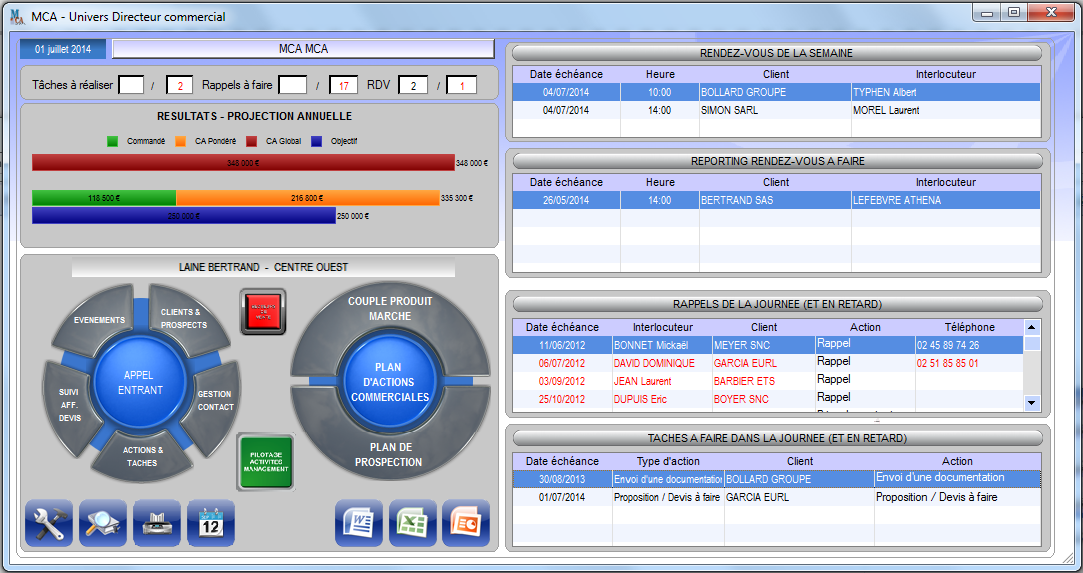The width and height of the screenshot is (1083, 573).
Task: Click the MCA logo in the title bar
Action: tap(17, 16)
